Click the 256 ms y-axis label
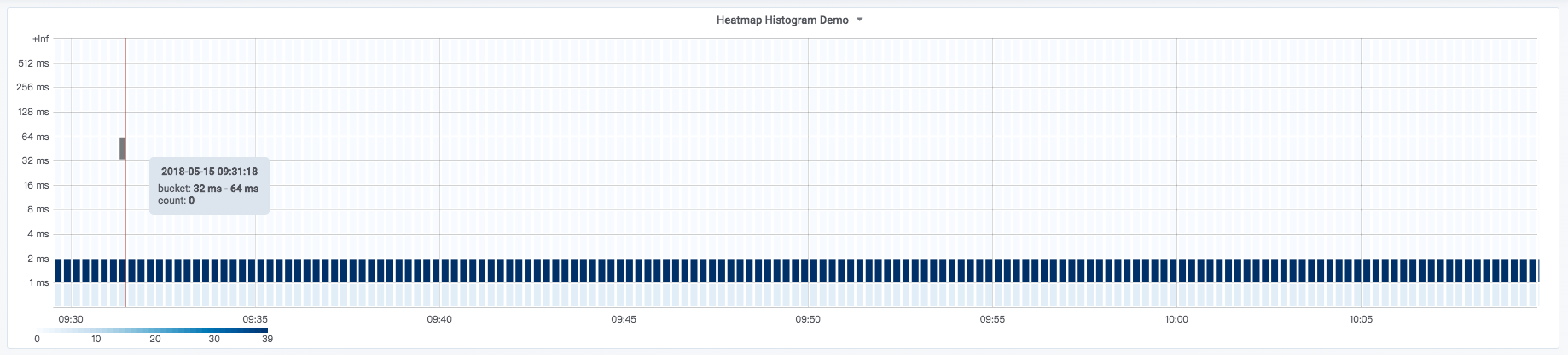 coord(34,87)
